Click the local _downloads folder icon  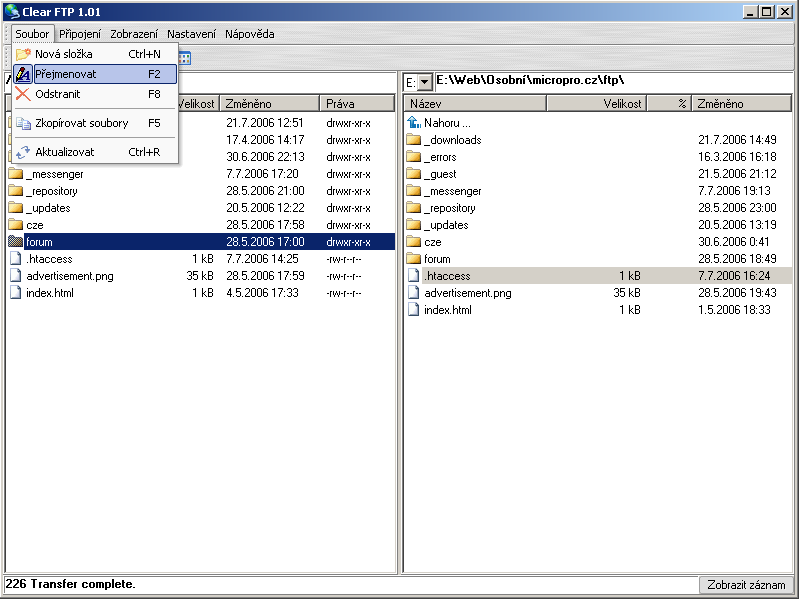[414, 140]
